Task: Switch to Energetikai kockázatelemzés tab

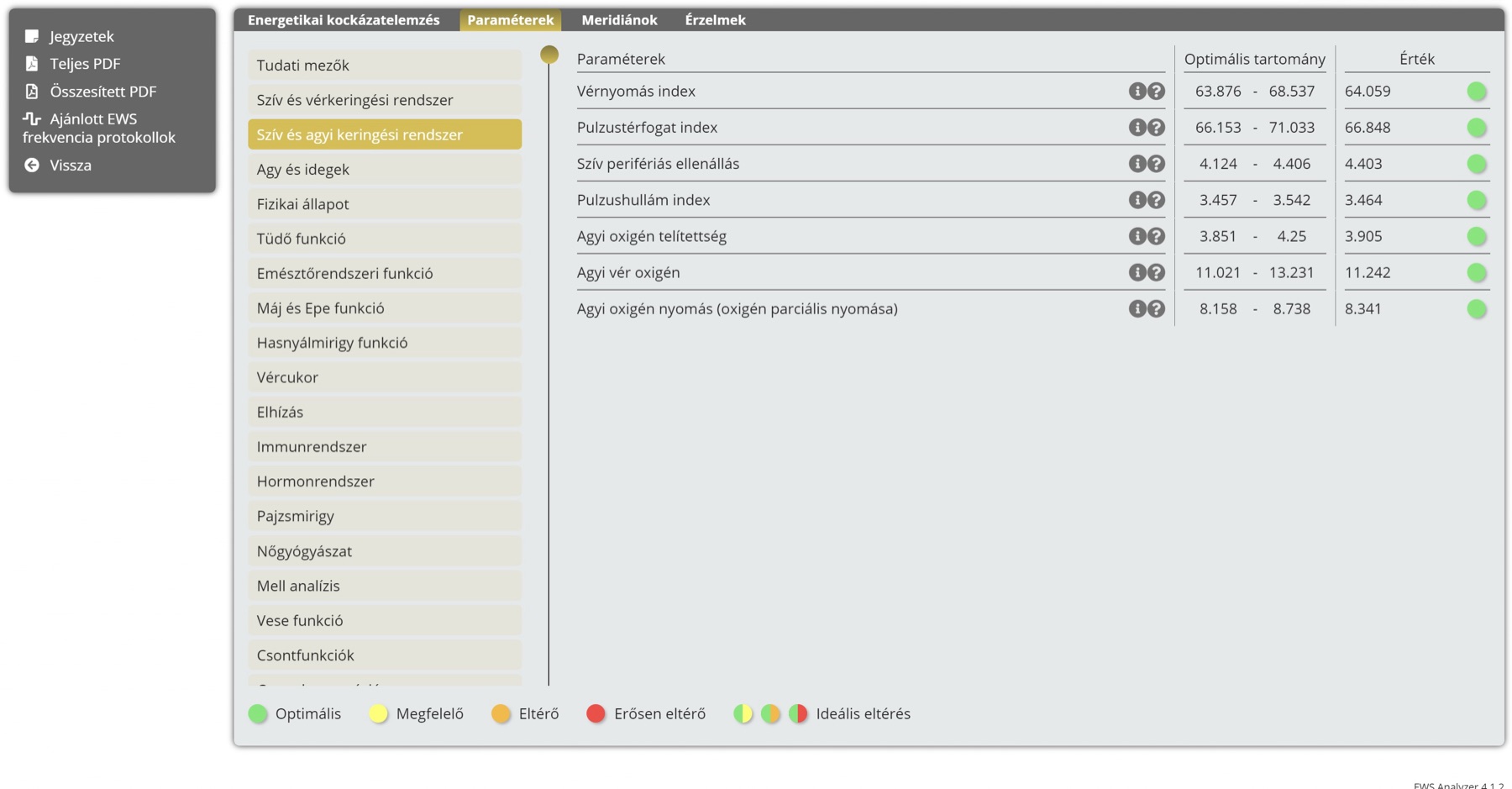Action: point(344,20)
